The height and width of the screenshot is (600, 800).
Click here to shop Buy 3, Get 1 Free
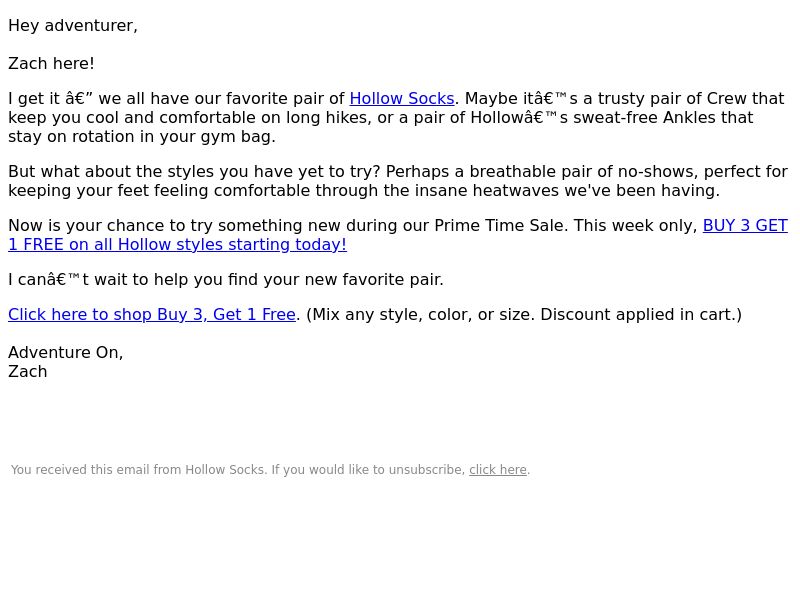coord(152,314)
